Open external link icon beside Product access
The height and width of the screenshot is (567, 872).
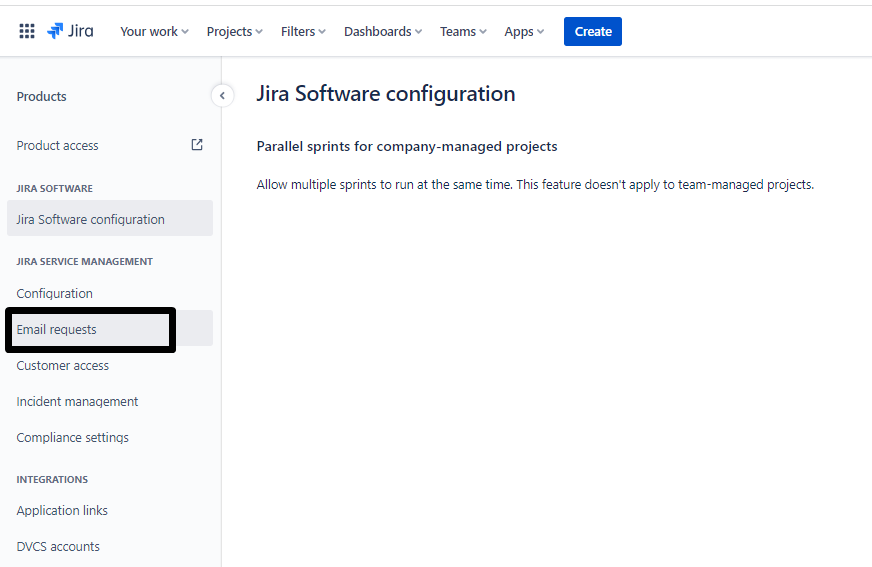click(197, 145)
